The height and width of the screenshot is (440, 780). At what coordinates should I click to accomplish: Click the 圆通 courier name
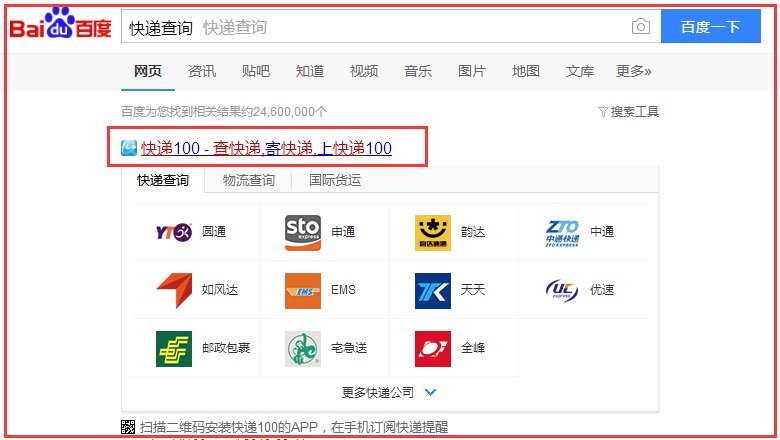[214, 232]
